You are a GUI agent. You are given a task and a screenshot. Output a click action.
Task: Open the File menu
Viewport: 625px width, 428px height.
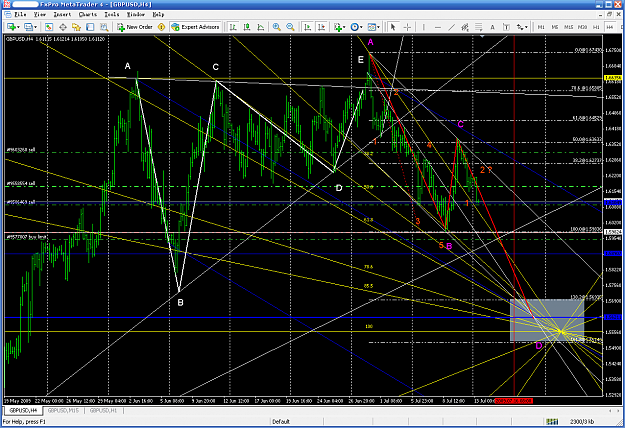point(20,14)
